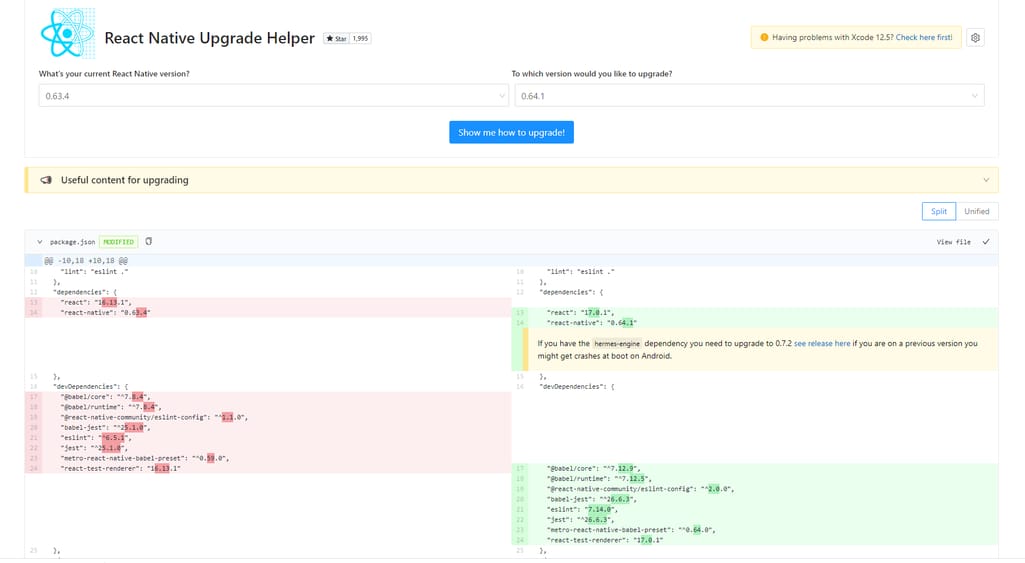Click the 1,995 star count
Image resolution: width=1025 pixels, height=563 pixels.
point(360,39)
